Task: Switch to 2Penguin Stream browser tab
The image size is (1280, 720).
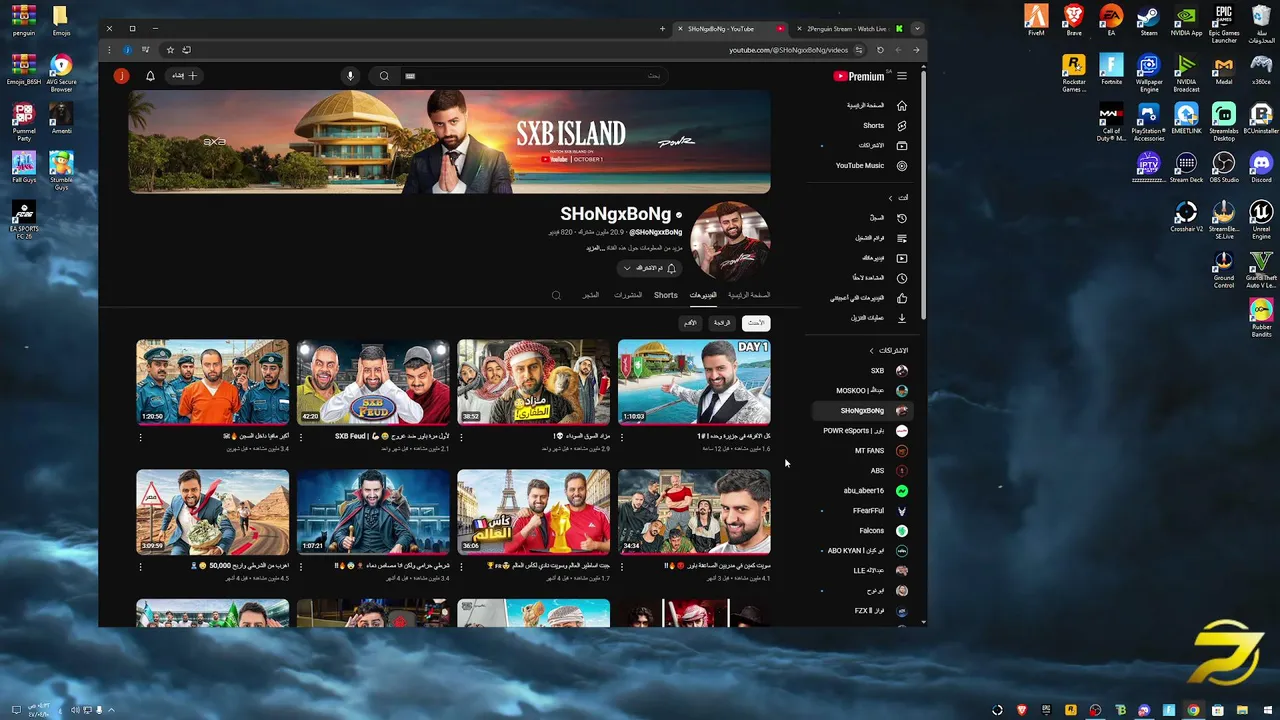Action: (x=848, y=29)
